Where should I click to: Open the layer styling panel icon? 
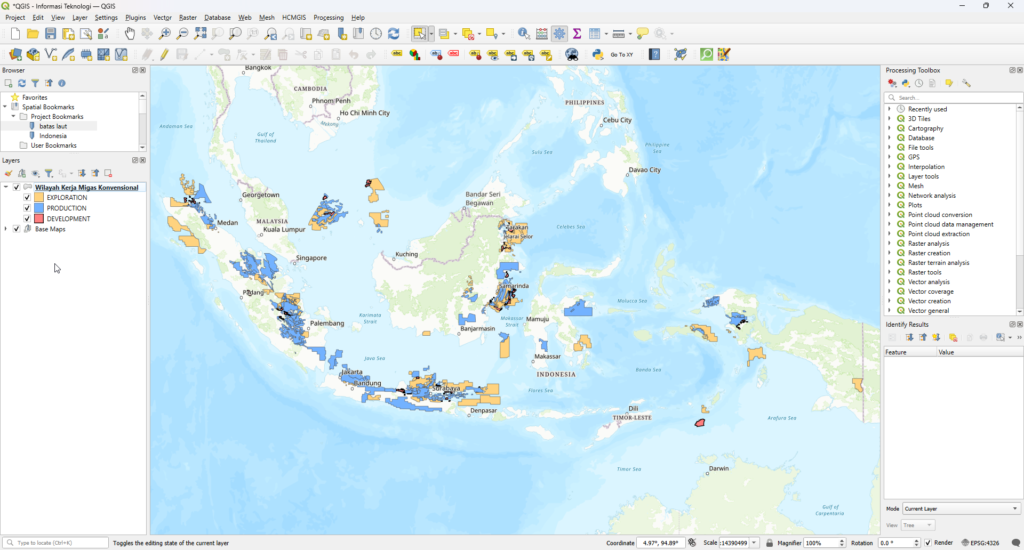pos(9,173)
